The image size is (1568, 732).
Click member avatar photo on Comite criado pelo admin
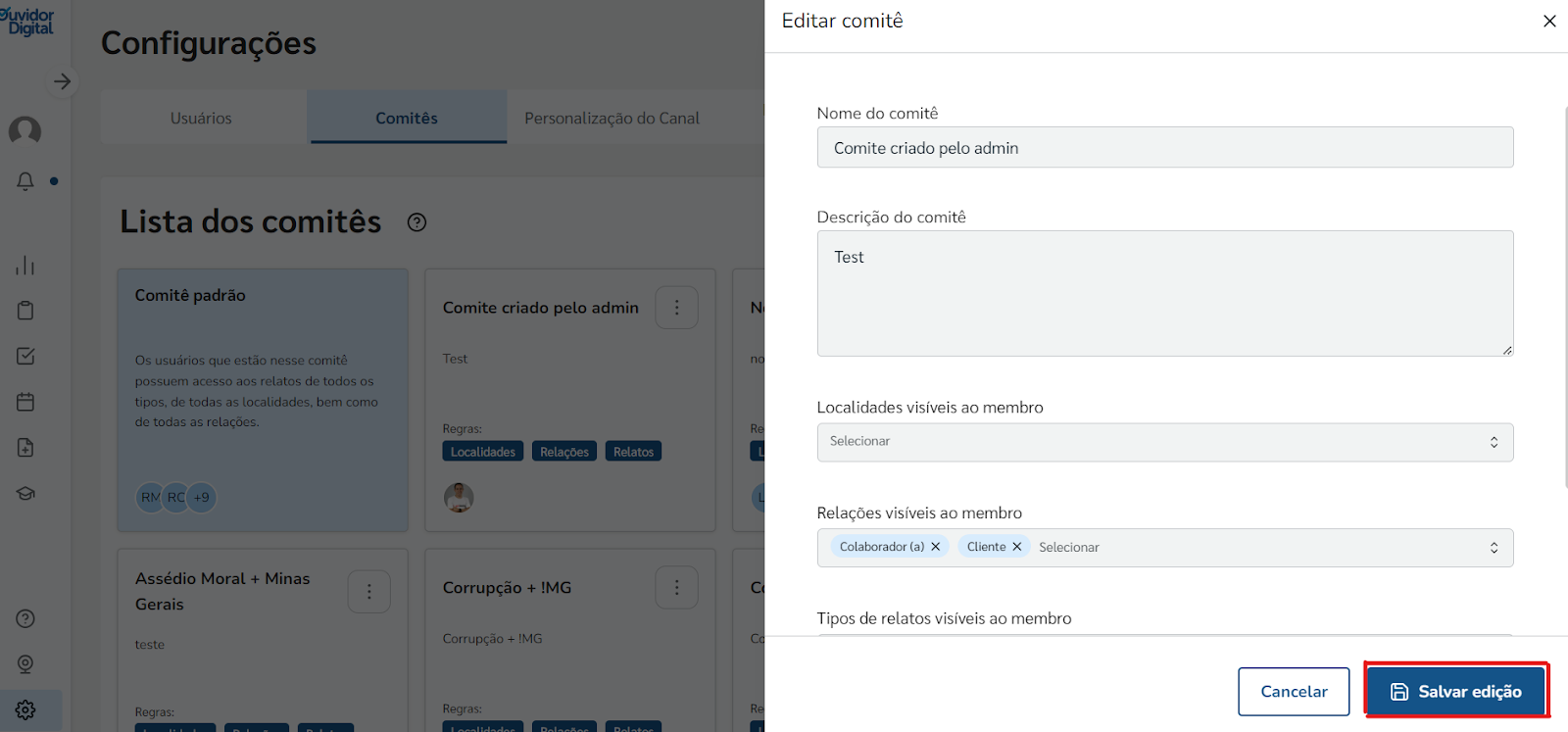(x=459, y=498)
